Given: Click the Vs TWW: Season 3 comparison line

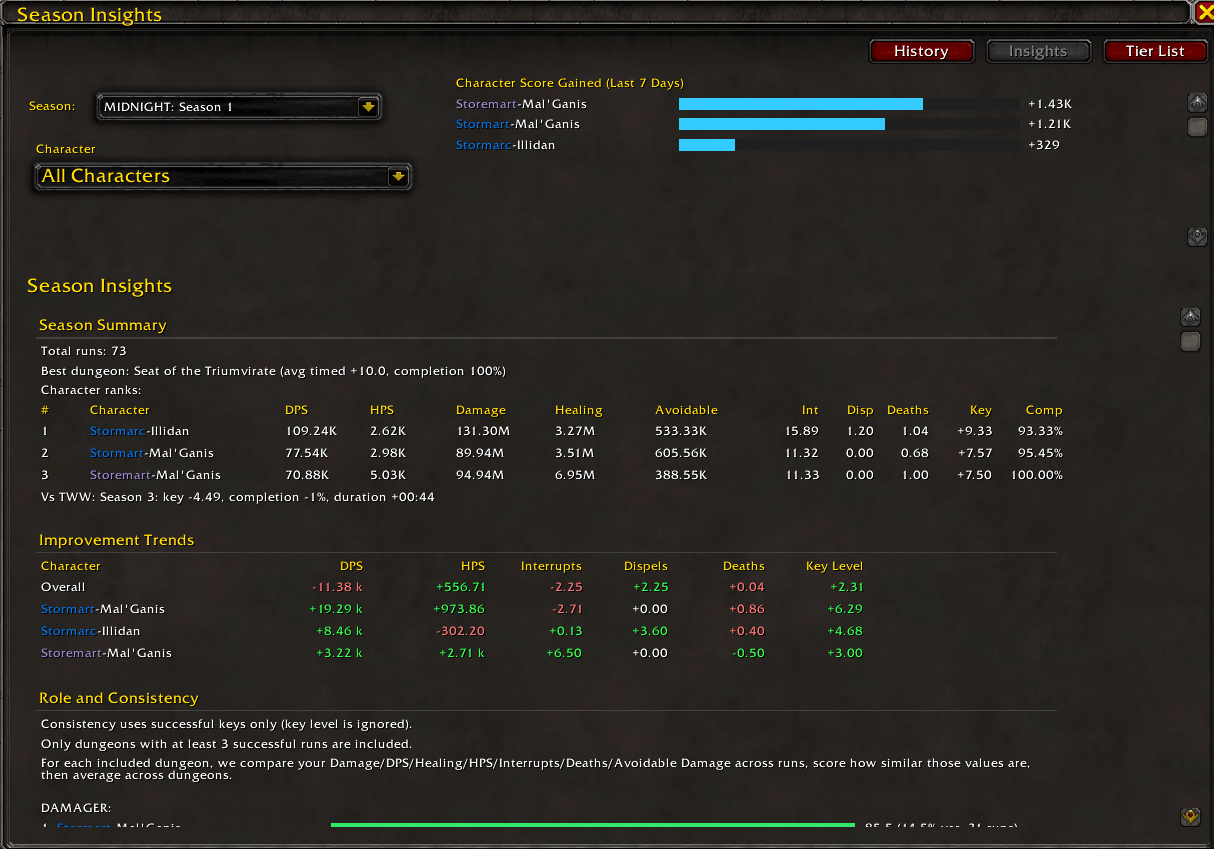Looking at the screenshot, I should 237,497.
